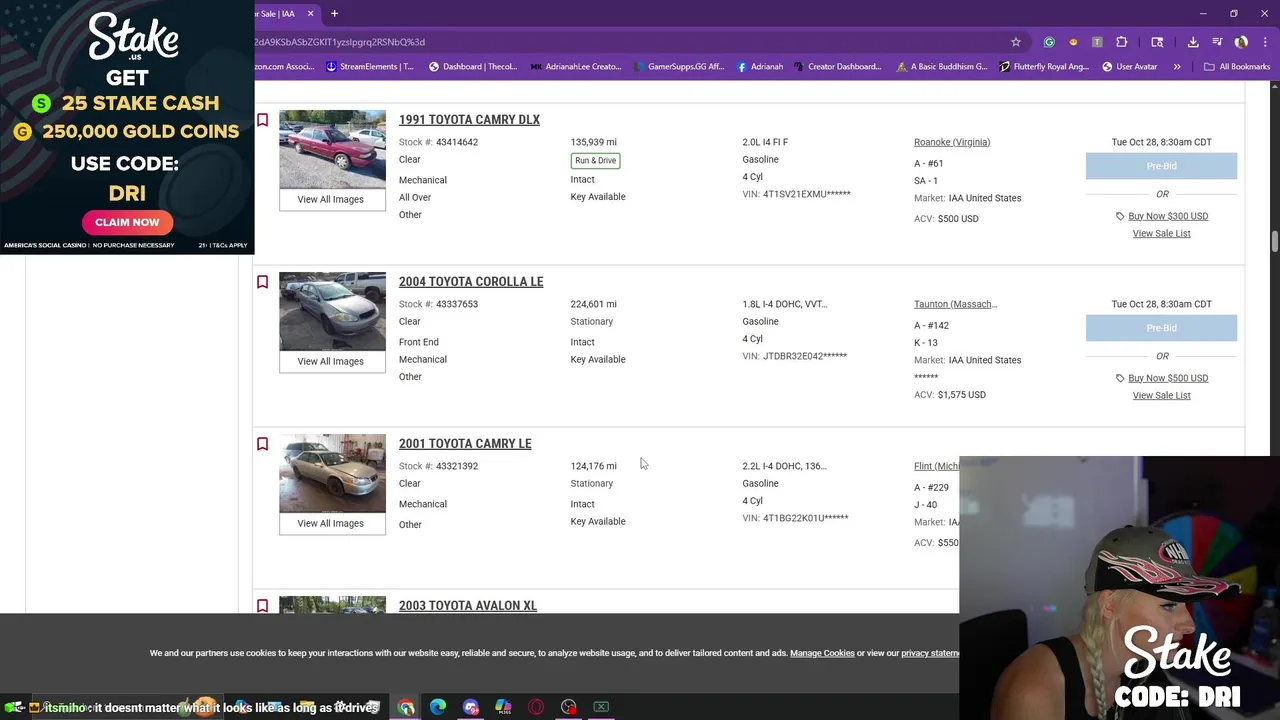Viewport: 1280px width, 720px height.
Task: Open a new browser tab
Action: (334, 13)
